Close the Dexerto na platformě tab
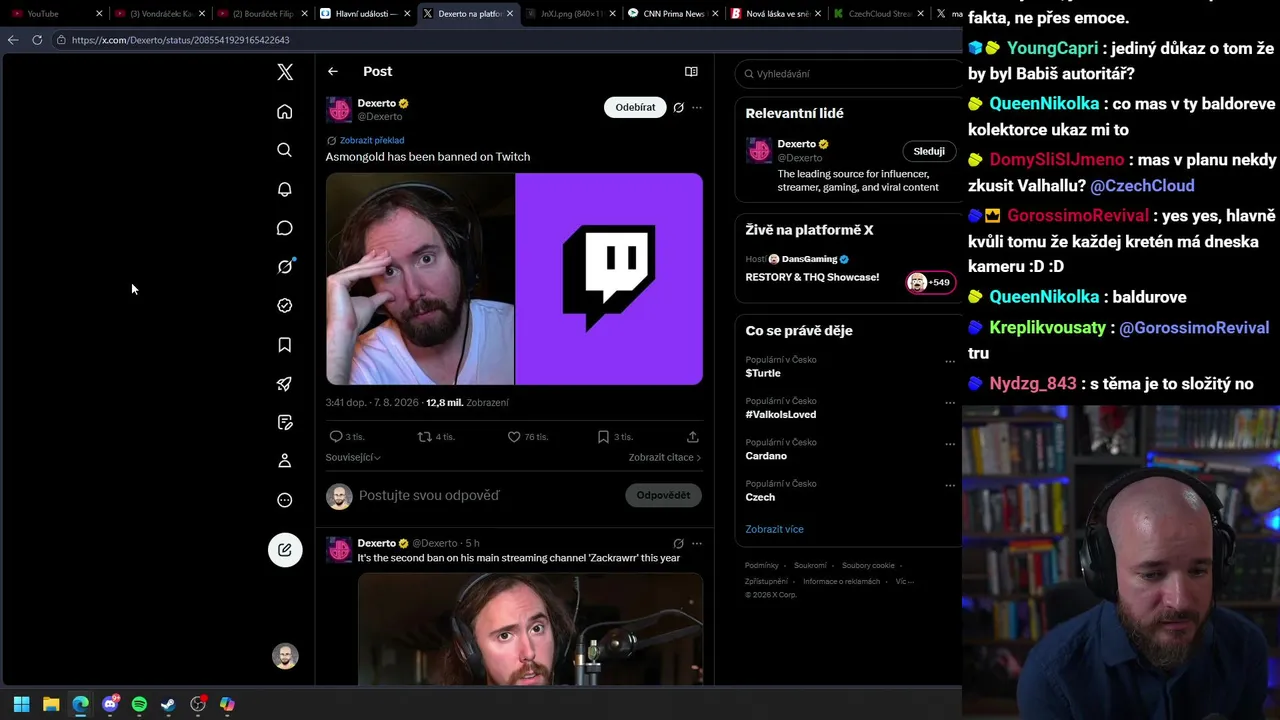 coord(511,14)
